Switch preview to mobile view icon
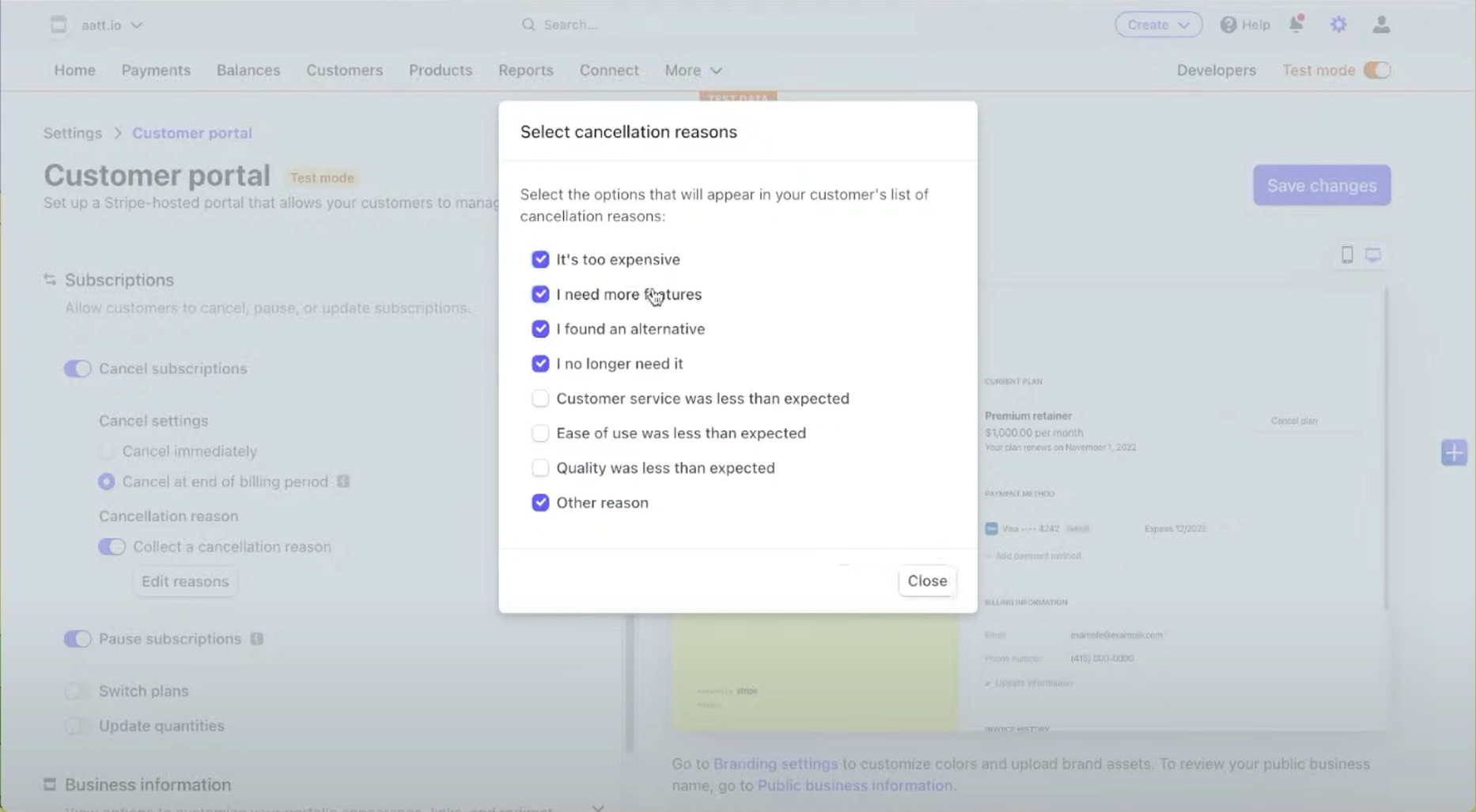Screen dimensions: 1476x812 pyautogui.click(x=1347, y=255)
